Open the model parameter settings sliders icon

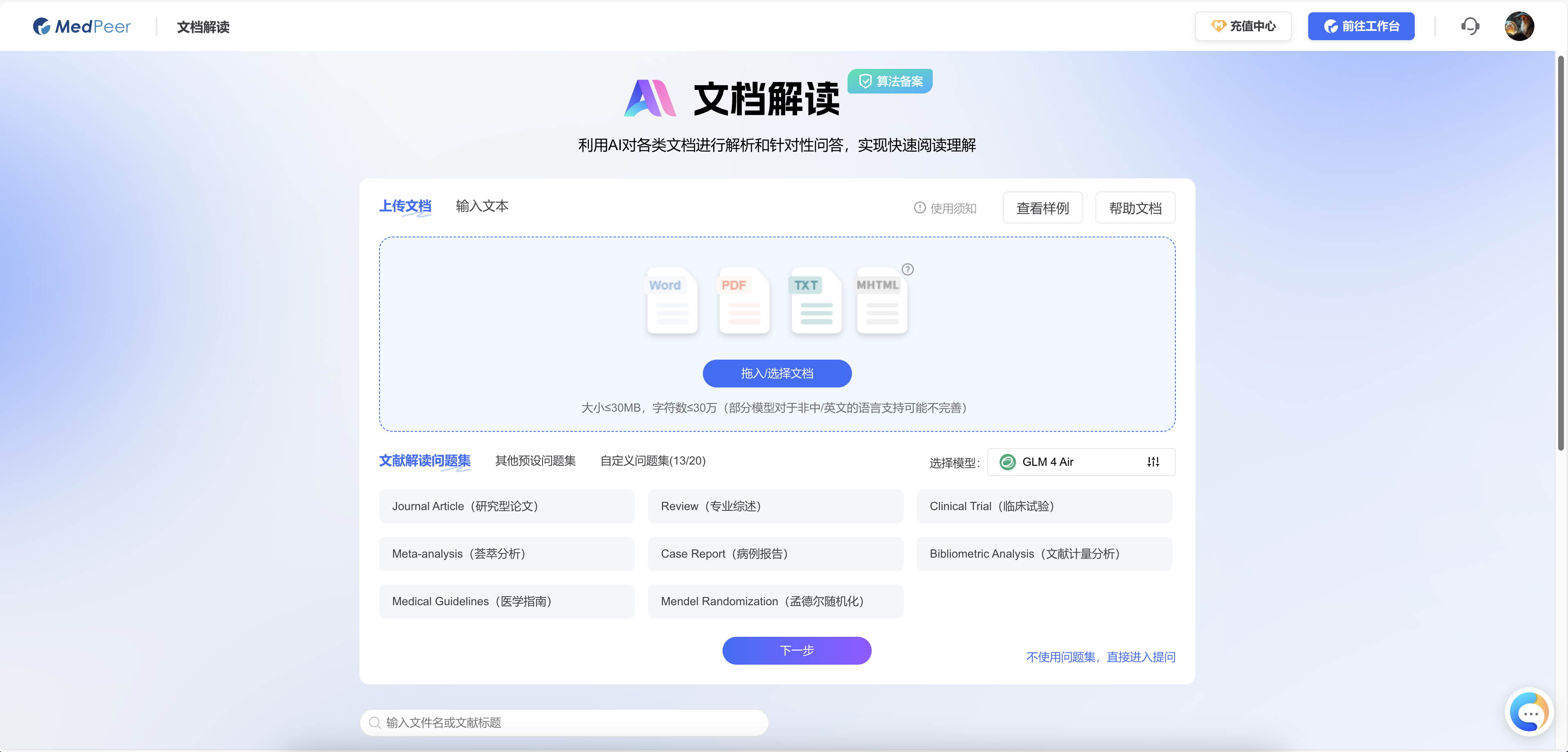click(1154, 462)
